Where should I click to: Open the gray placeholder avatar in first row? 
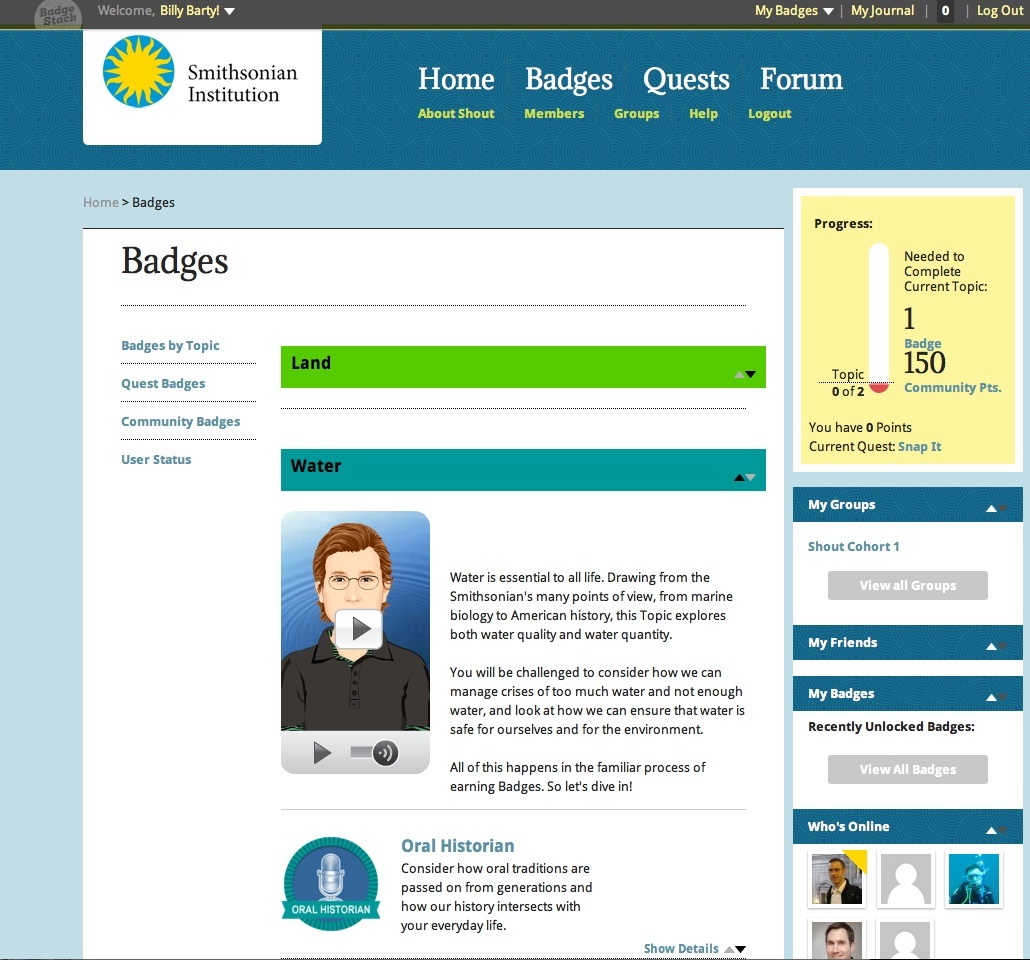pos(905,879)
